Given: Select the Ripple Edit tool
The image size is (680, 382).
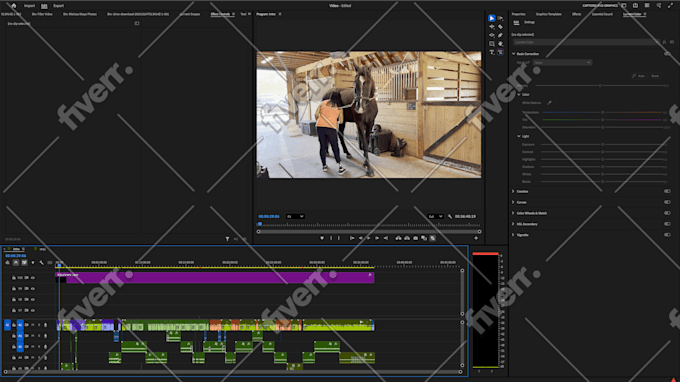Looking at the screenshot, I should (x=491, y=27).
